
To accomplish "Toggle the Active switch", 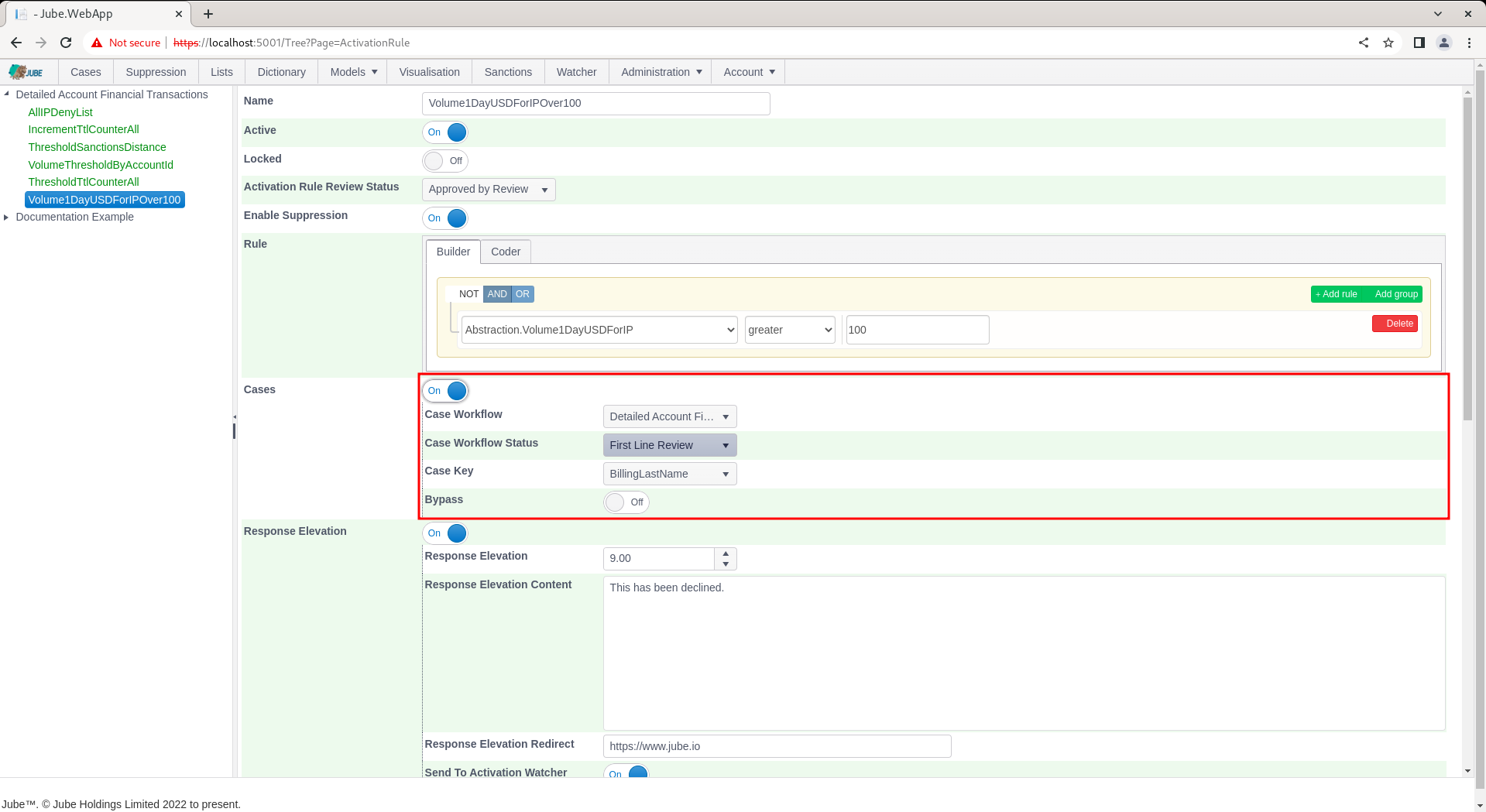I will coord(445,132).
